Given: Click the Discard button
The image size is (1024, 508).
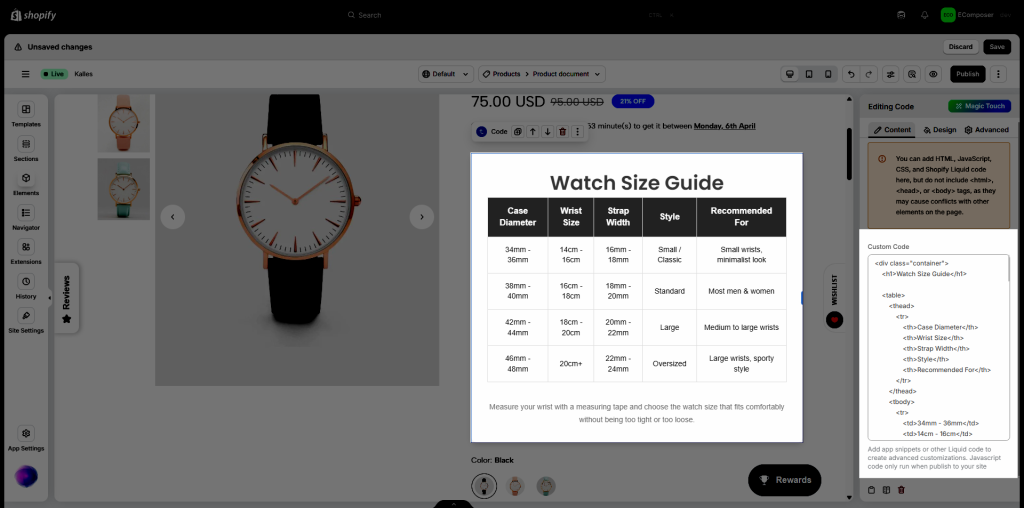Looking at the screenshot, I should [x=960, y=47].
